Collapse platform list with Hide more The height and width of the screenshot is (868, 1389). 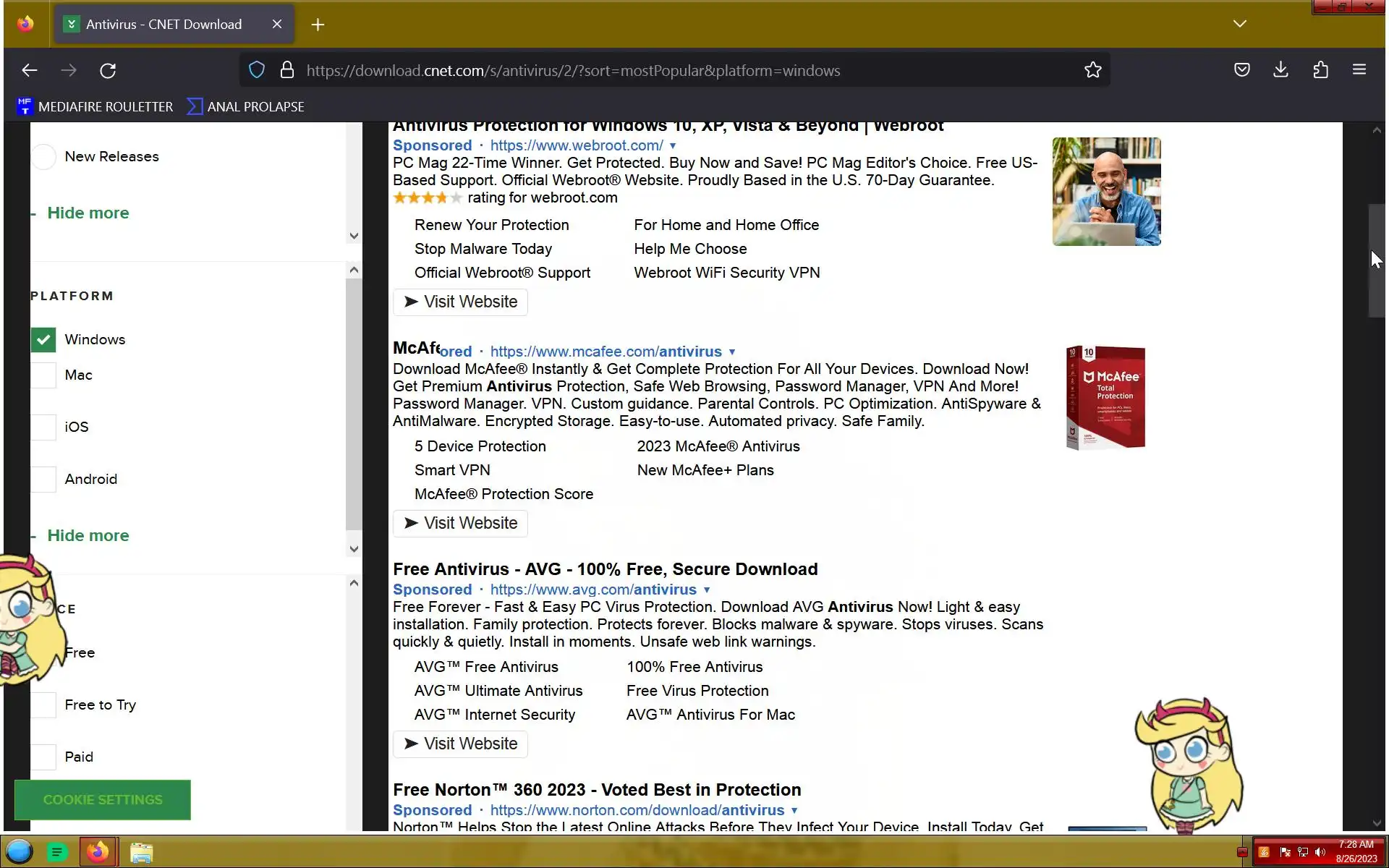(x=88, y=535)
